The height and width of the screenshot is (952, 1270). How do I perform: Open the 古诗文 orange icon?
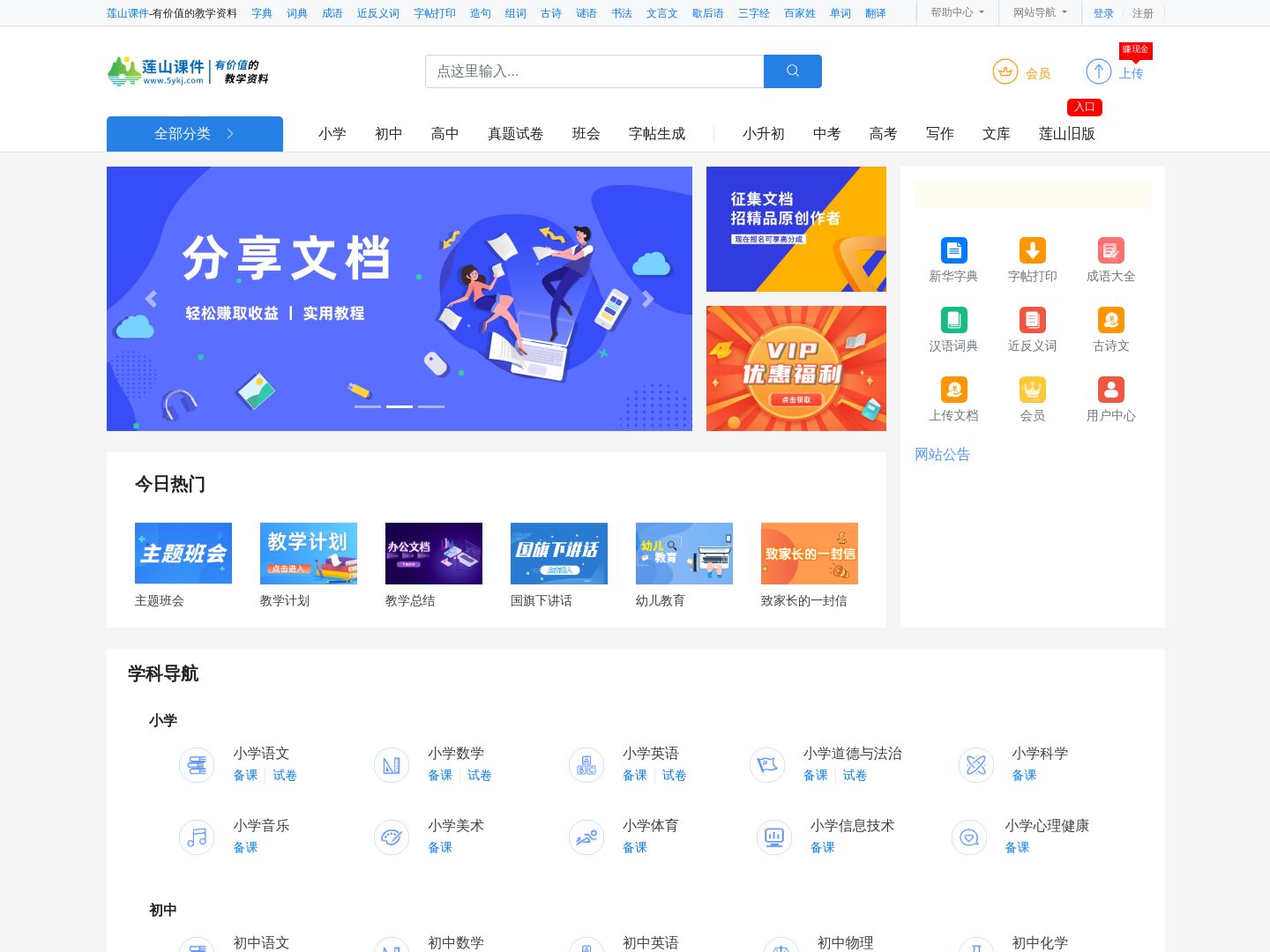pos(1111,320)
